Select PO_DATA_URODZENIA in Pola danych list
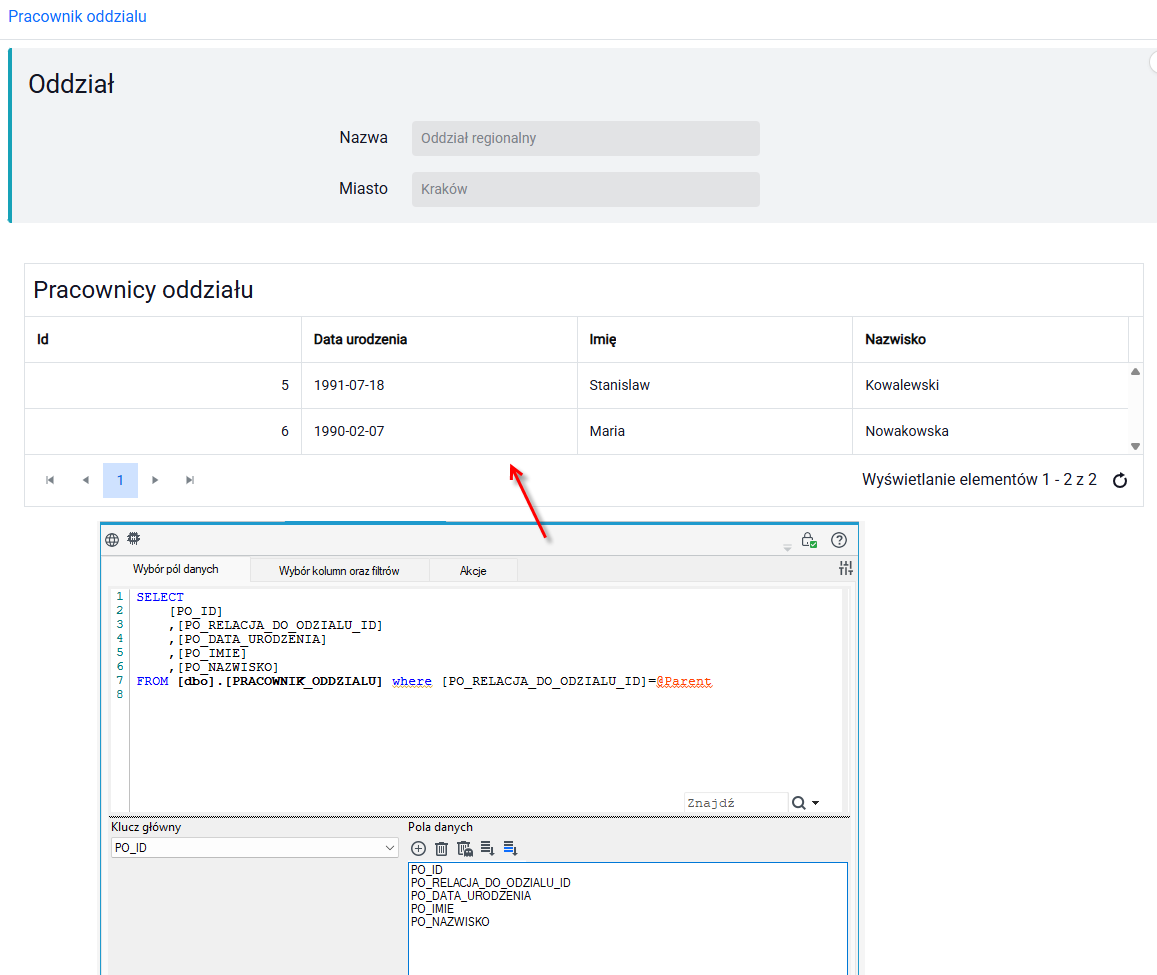The height and width of the screenshot is (975, 1157). click(471, 896)
